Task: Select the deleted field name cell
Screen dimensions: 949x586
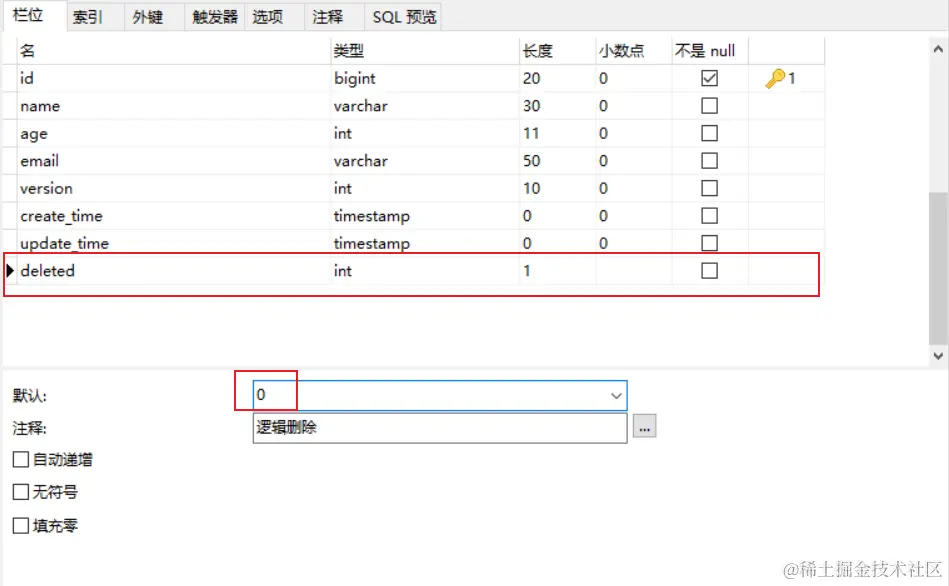Action: tap(173, 271)
